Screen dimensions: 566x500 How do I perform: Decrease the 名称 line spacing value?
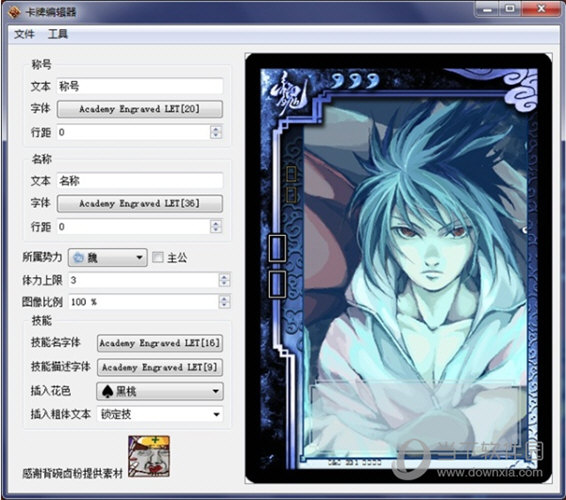(216, 230)
